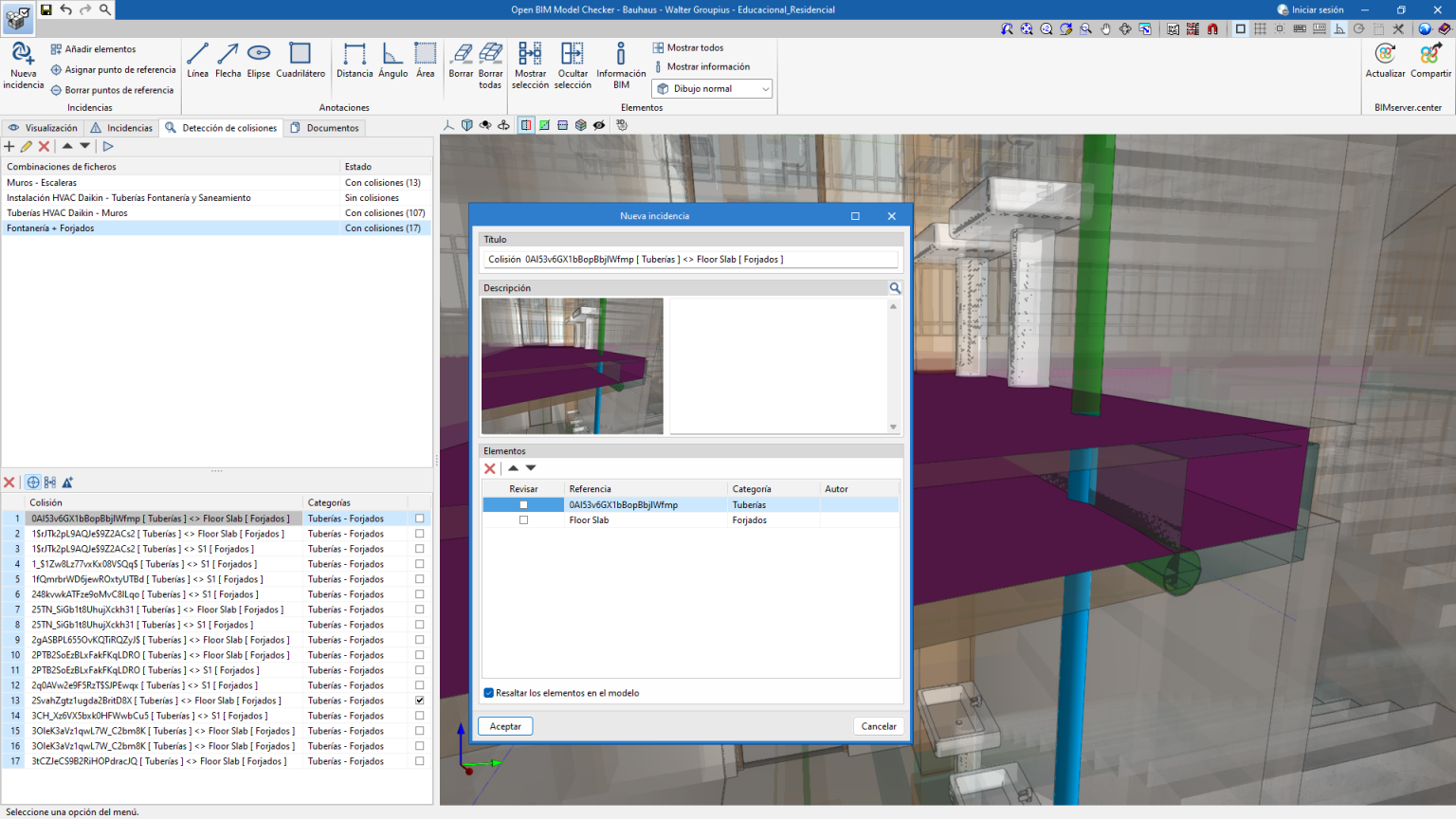Click the collision preview thumbnail in Descripción
Viewport: 1456px width, 819px height.
point(573,366)
